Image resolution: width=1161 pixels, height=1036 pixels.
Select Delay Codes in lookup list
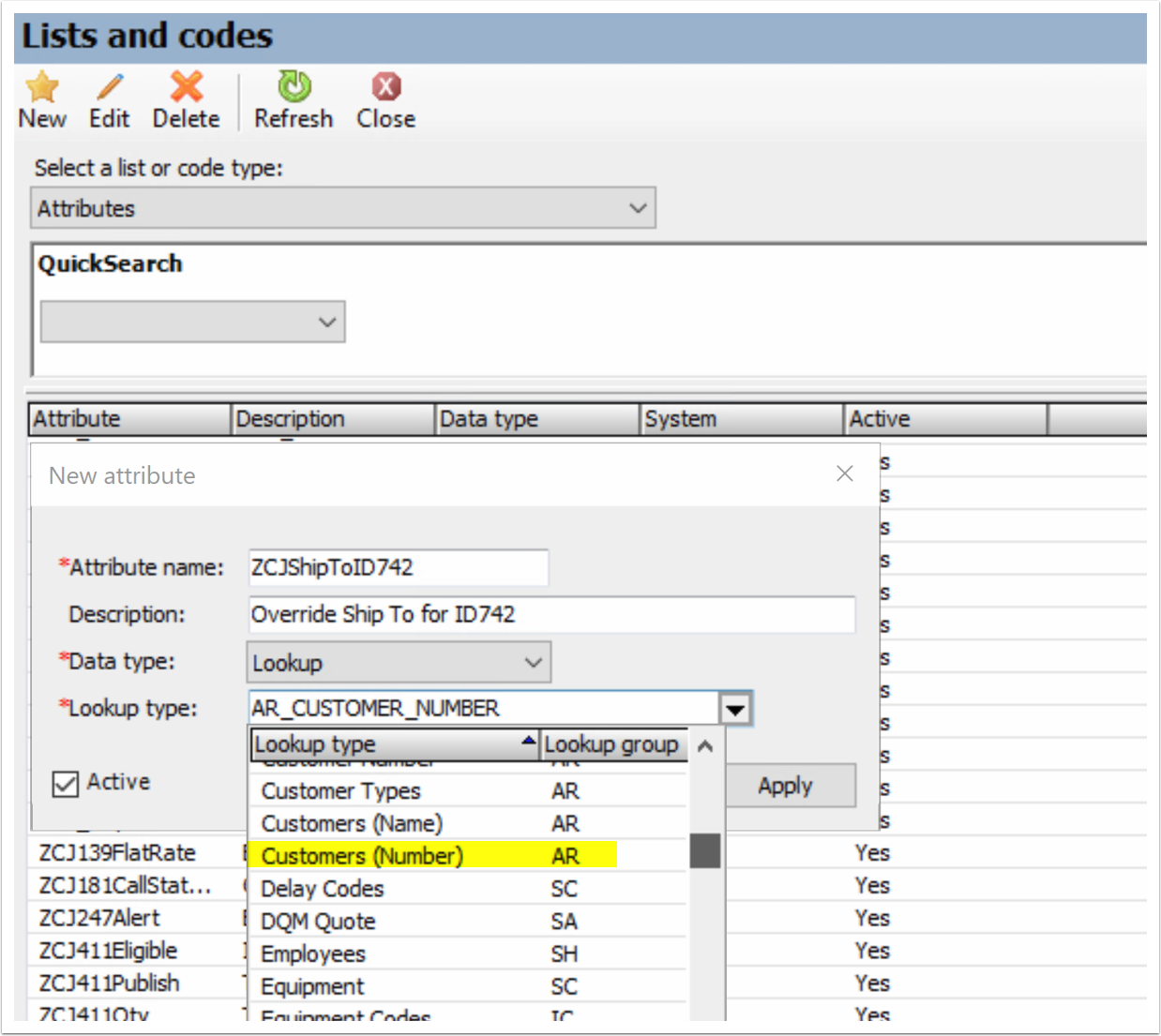(x=467, y=889)
